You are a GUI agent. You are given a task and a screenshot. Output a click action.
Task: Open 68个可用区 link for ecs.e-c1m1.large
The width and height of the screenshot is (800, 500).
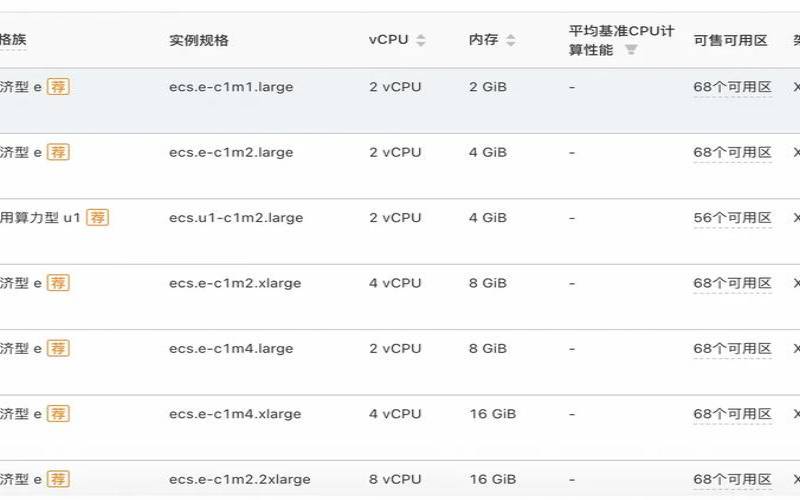point(732,88)
